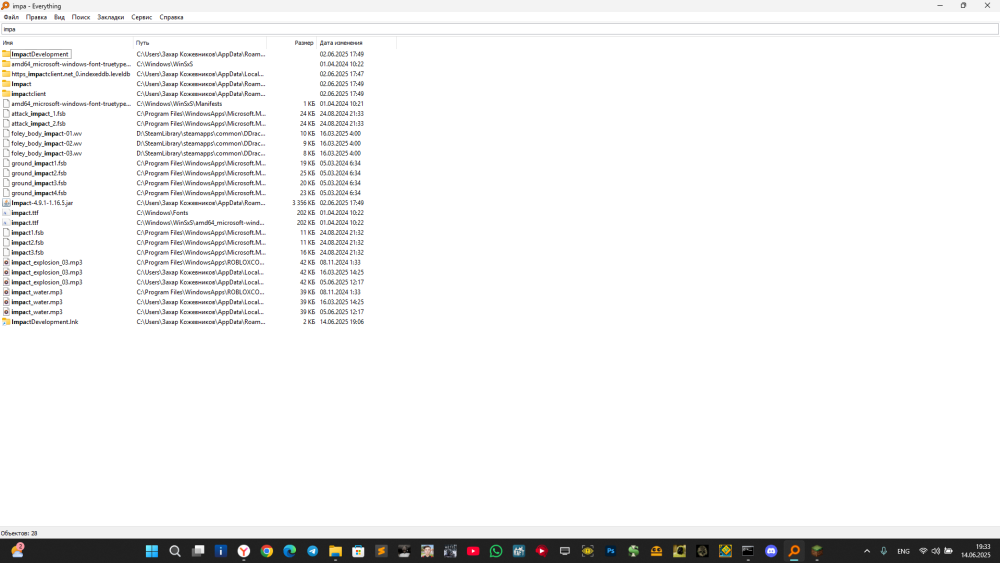1000x563 pixels.
Task: Launch Yandex Browser from taskbar
Action: 244,551
